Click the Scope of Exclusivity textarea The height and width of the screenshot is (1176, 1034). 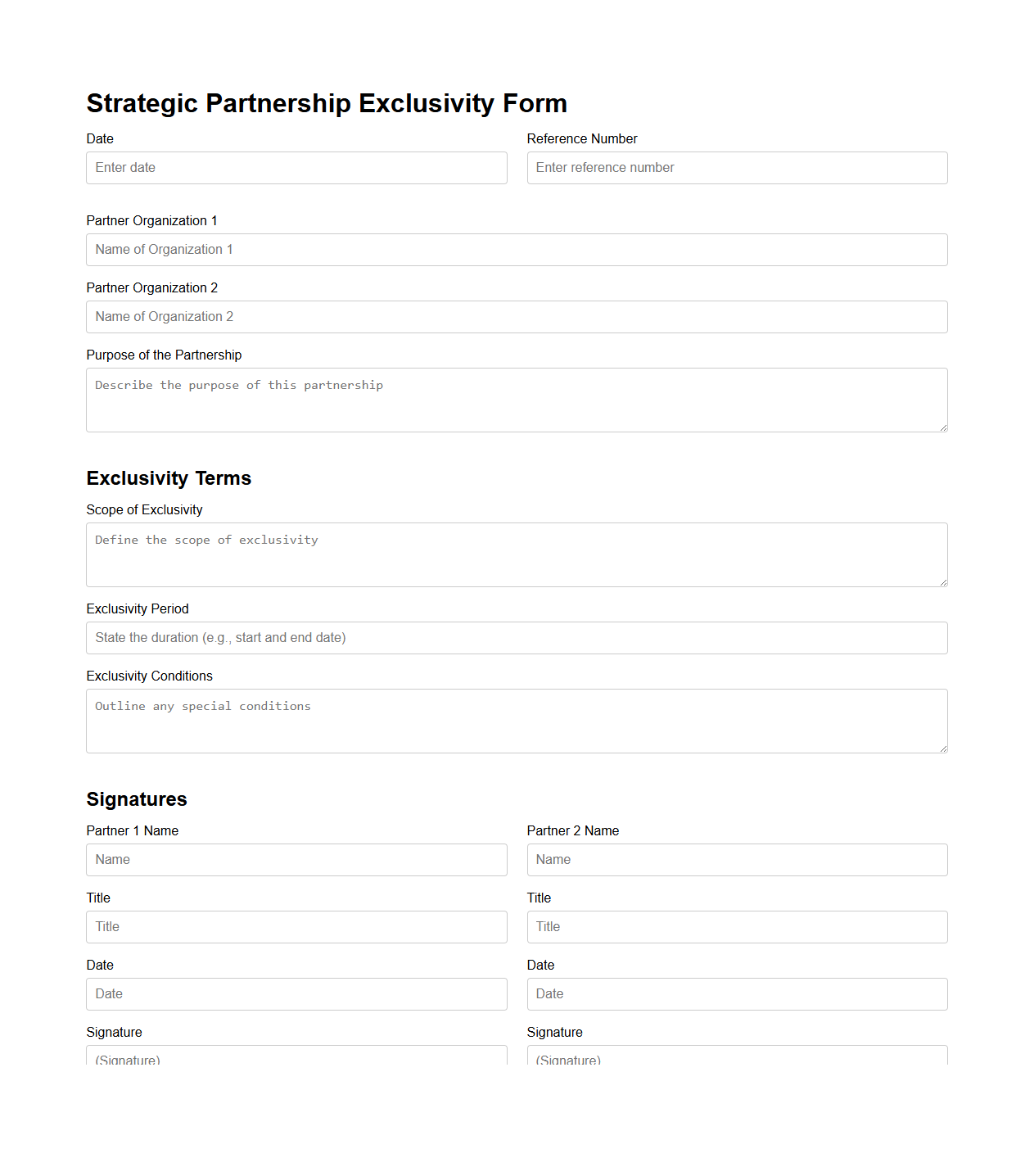pyautogui.click(x=516, y=554)
